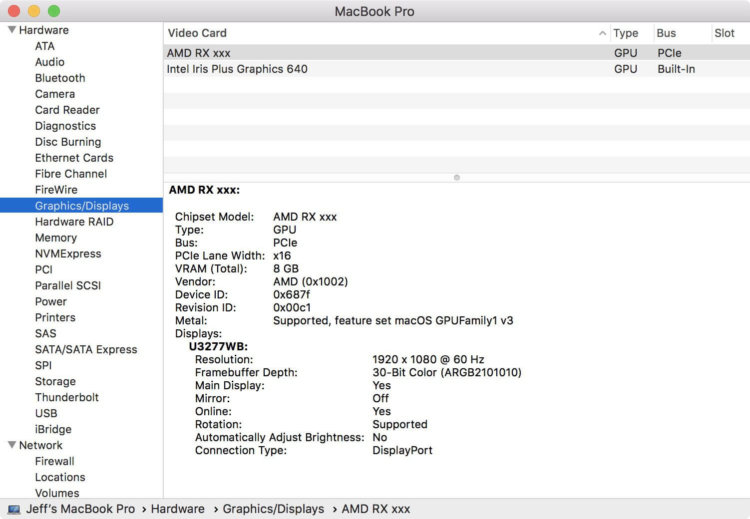Click the Network section label
Viewport: 750px width, 519px height.
pos(41,445)
